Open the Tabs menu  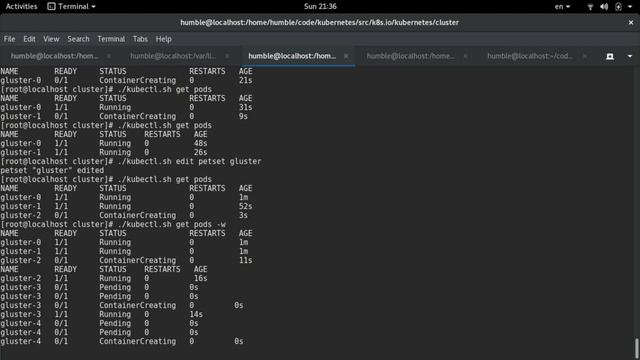pyautogui.click(x=140, y=39)
